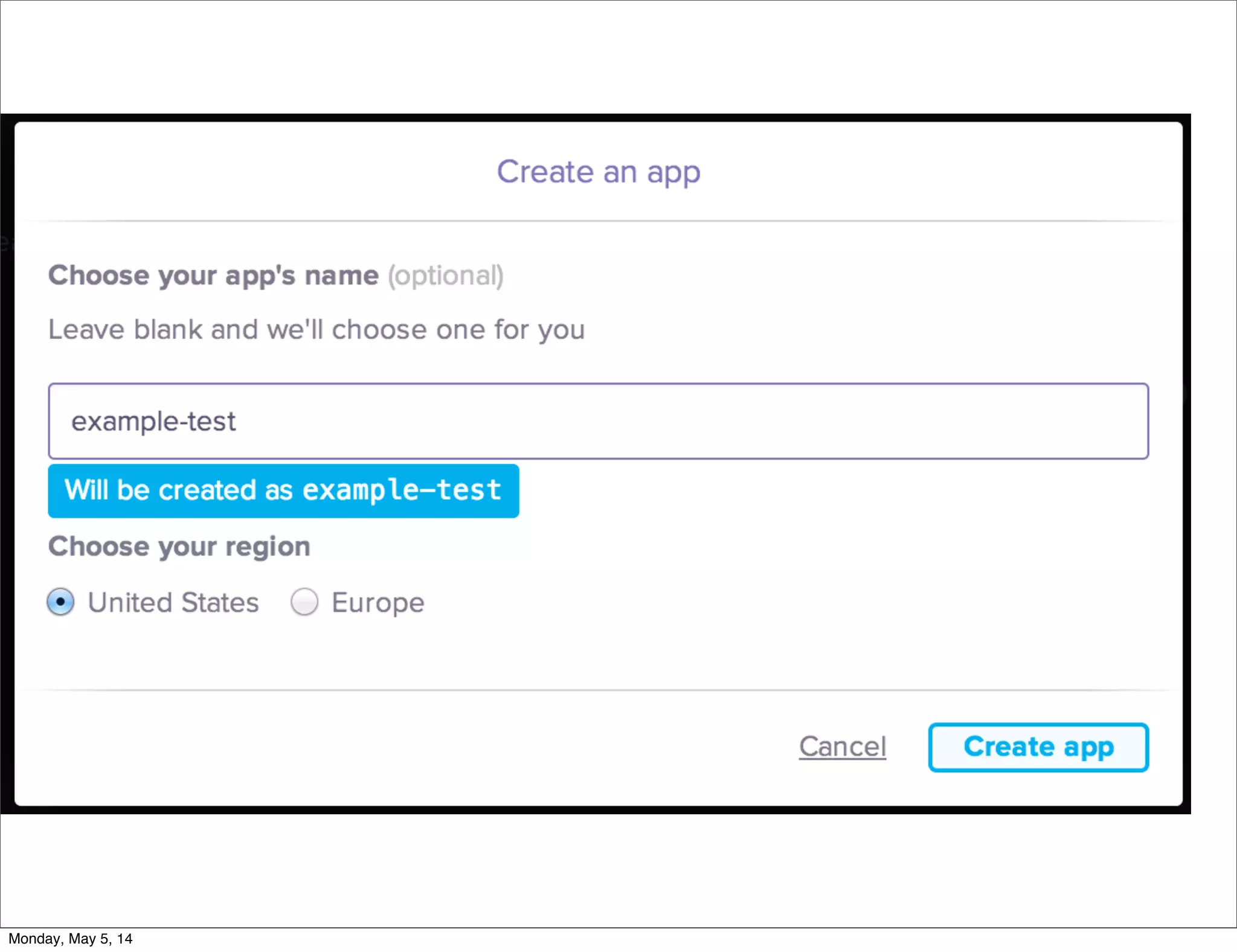Click the Cancel link
The width and height of the screenshot is (1237, 952).
tap(843, 747)
